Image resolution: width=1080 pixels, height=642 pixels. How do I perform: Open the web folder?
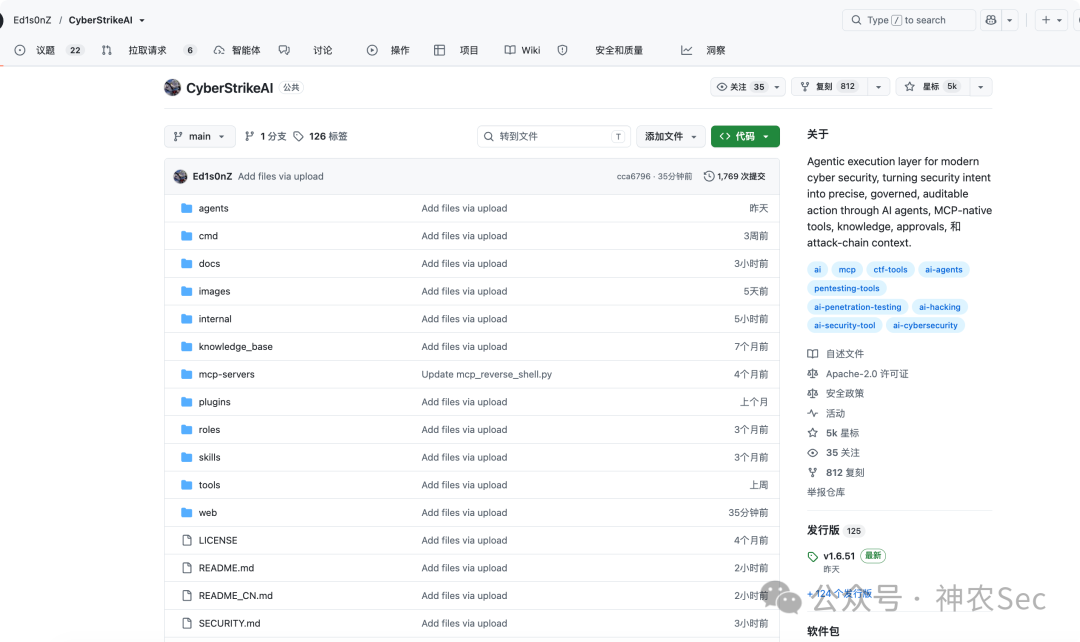207,512
